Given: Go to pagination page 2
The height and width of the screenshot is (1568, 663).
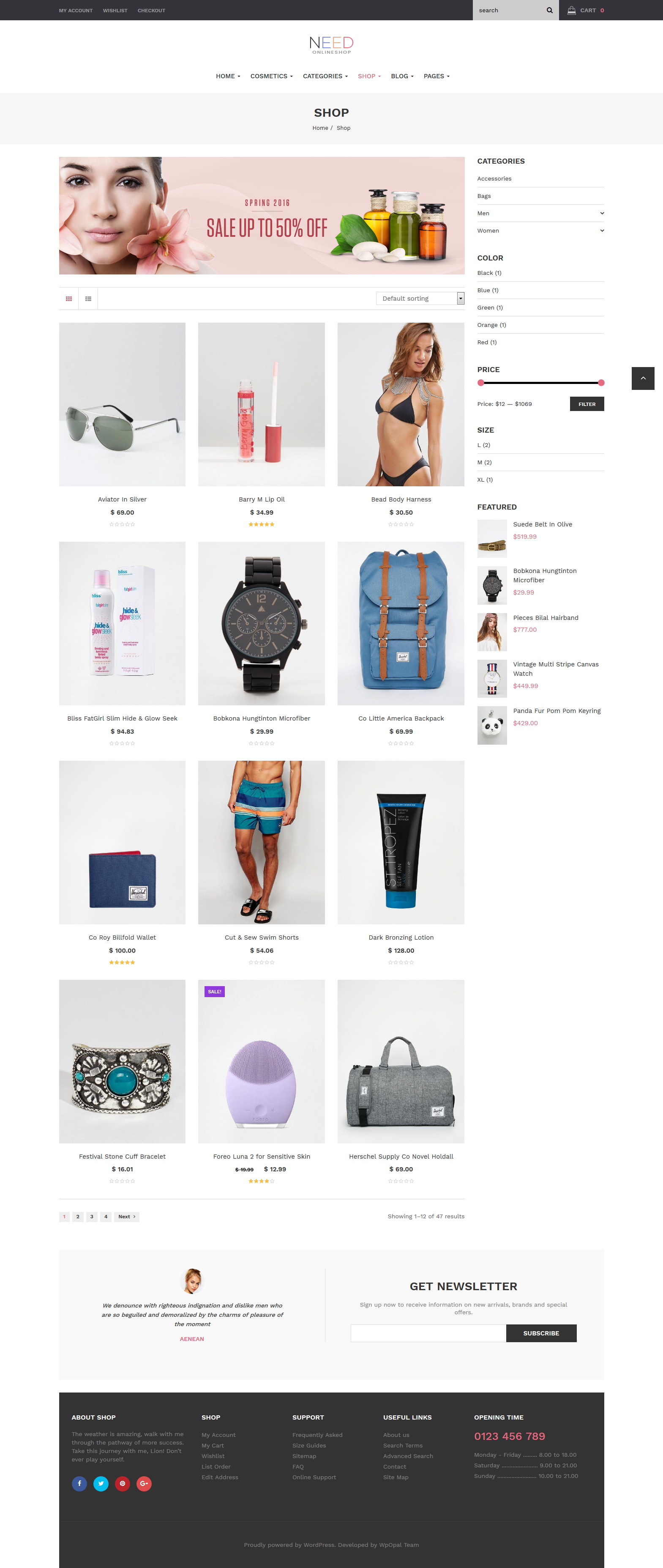Looking at the screenshot, I should point(78,1217).
